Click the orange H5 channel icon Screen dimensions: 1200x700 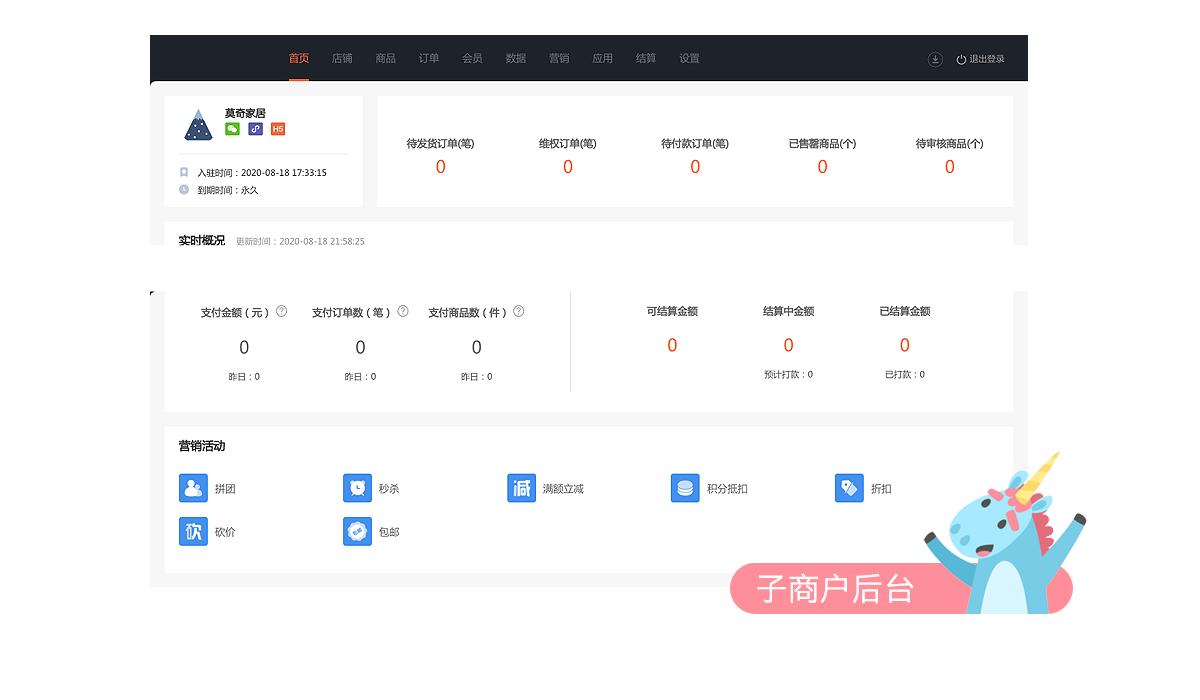pos(278,129)
